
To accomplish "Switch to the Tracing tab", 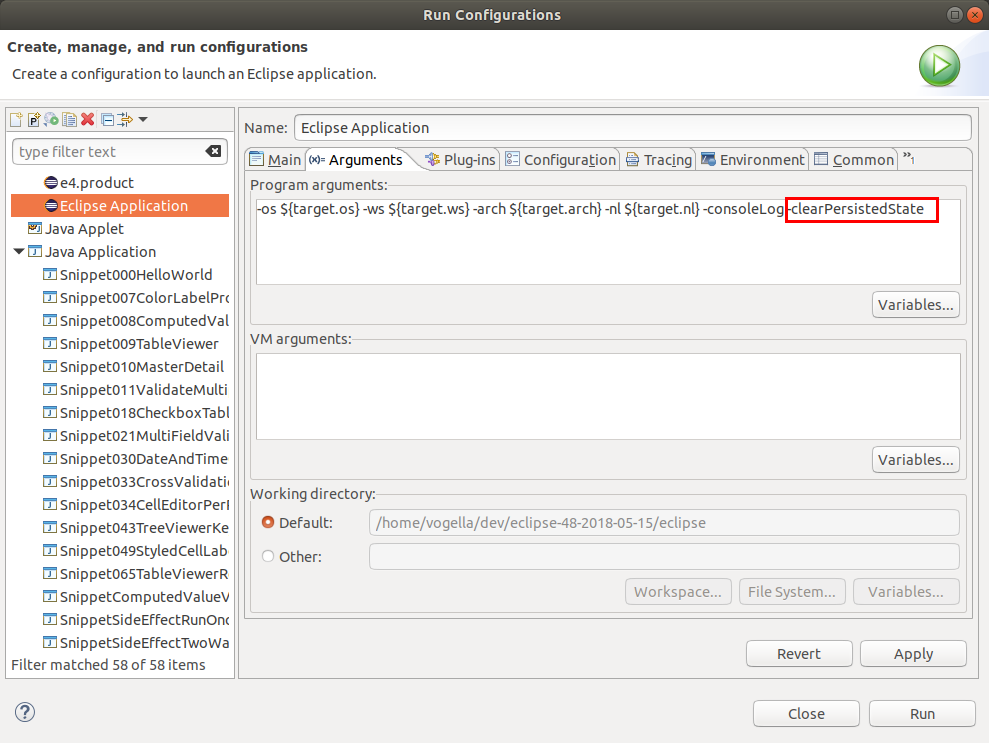I will [658, 160].
